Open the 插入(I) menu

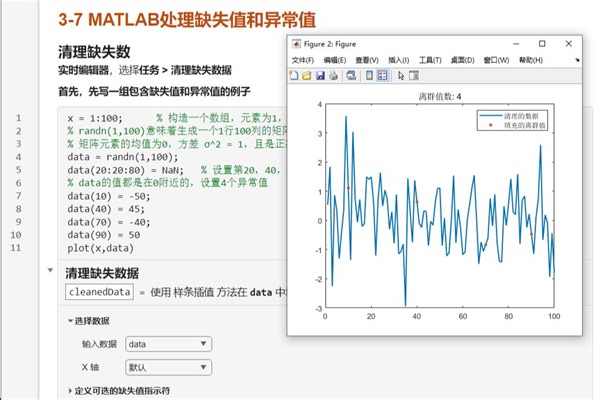(x=399, y=60)
